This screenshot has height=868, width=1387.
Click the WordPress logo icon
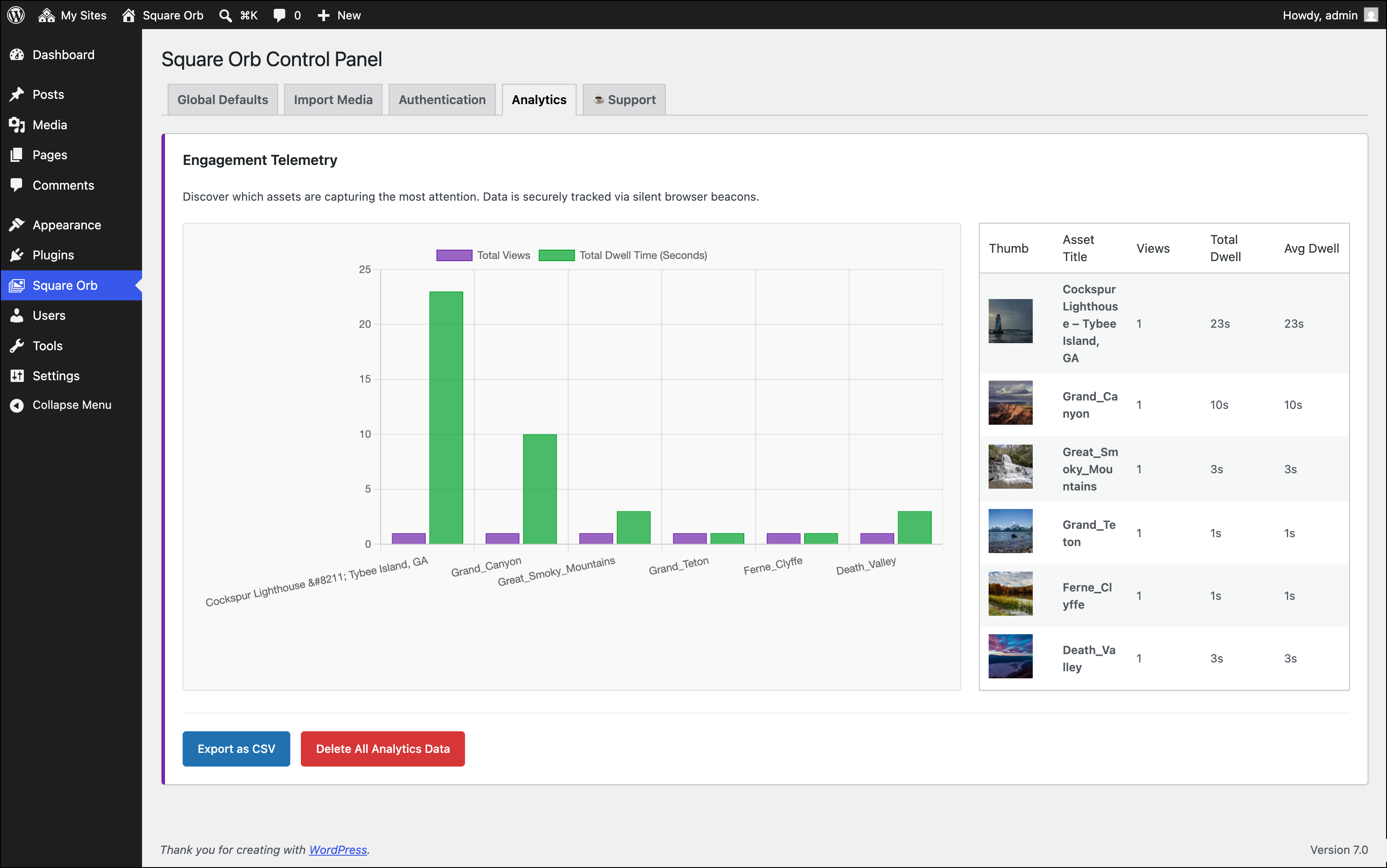pyautogui.click(x=16, y=15)
